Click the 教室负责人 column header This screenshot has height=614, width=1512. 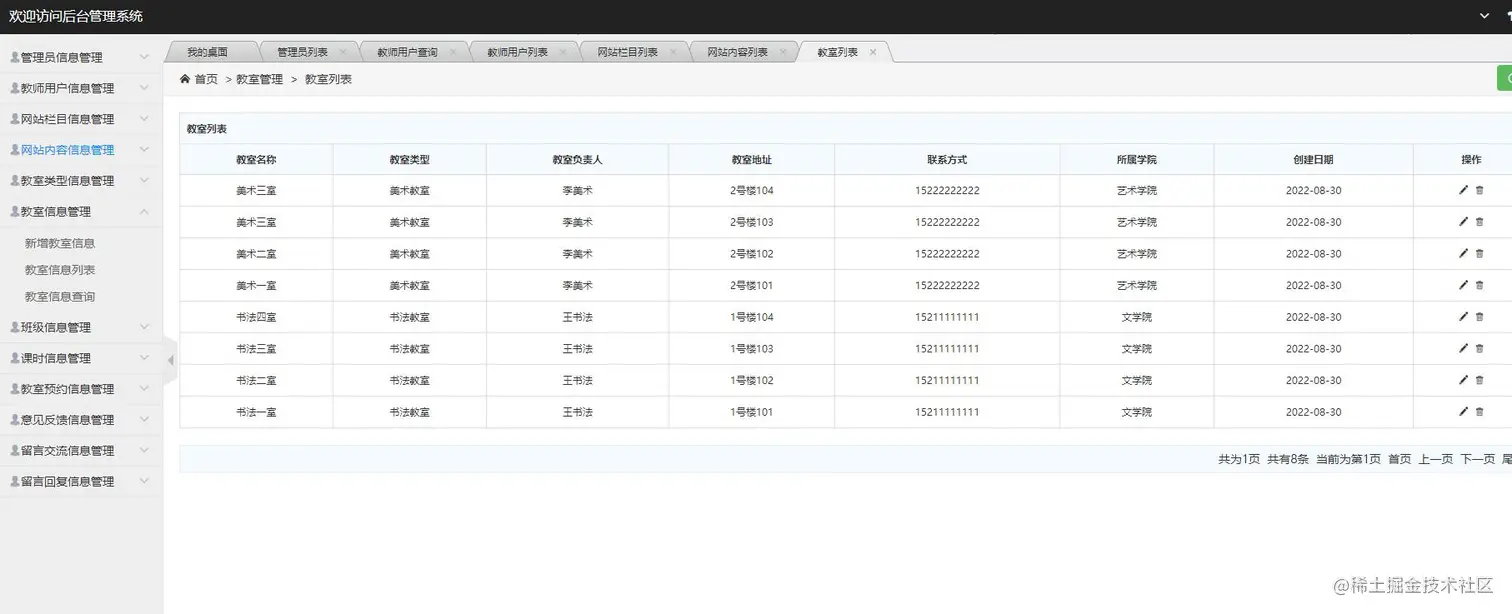click(577, 160)
